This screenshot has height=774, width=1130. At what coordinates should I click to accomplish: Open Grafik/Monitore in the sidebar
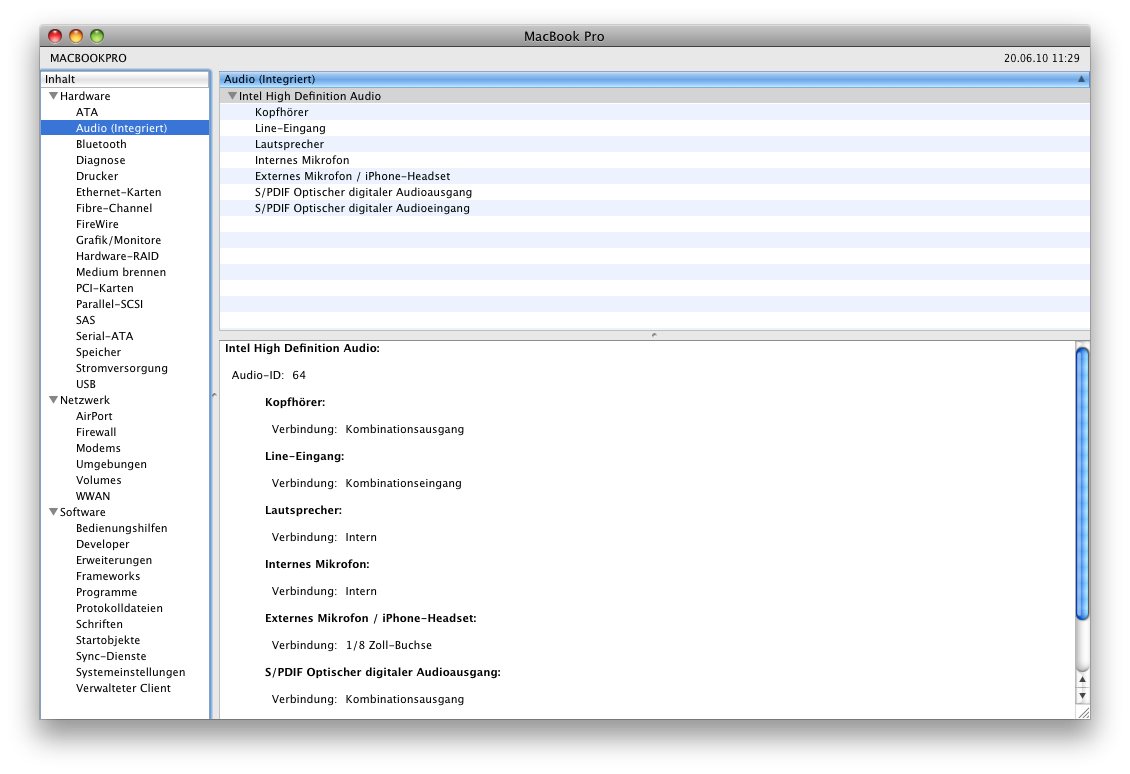(x=118, y=240)
